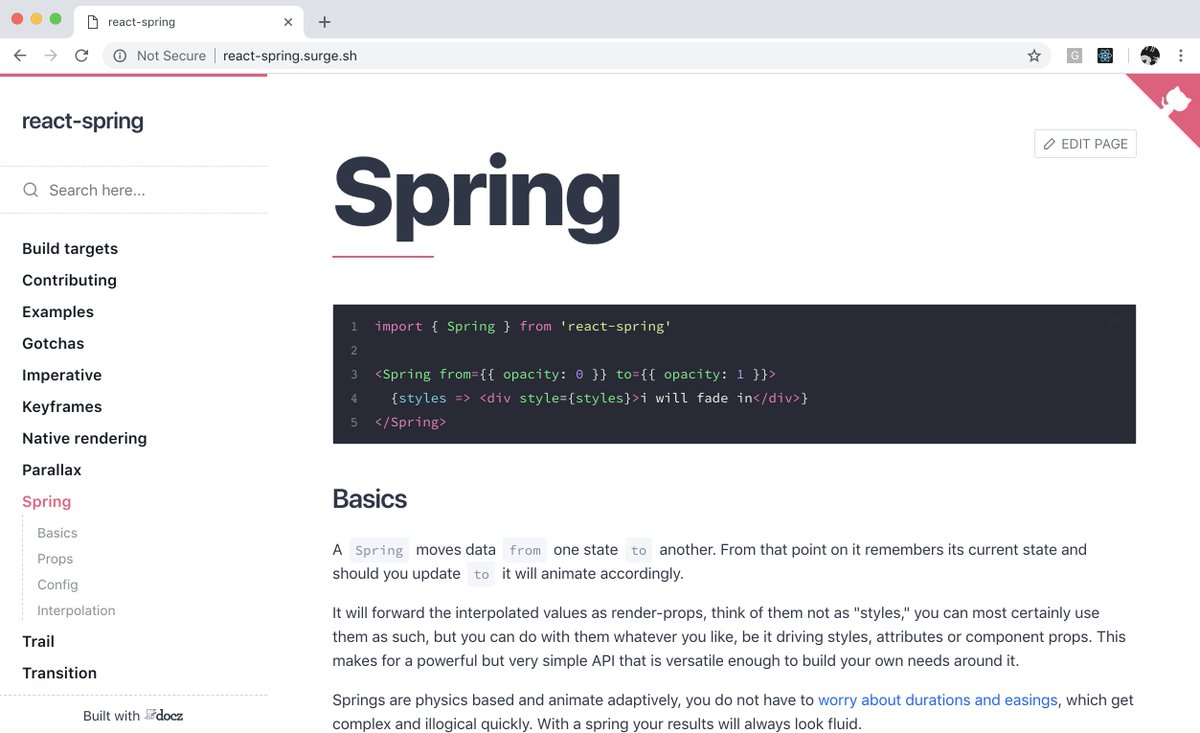Click the Basics section heading
Viewport: 1200px width, 733px height.
370,499
